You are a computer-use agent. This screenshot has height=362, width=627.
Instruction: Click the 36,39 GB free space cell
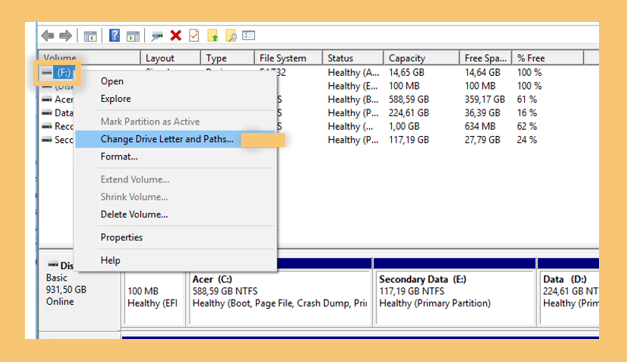(482, 113)
